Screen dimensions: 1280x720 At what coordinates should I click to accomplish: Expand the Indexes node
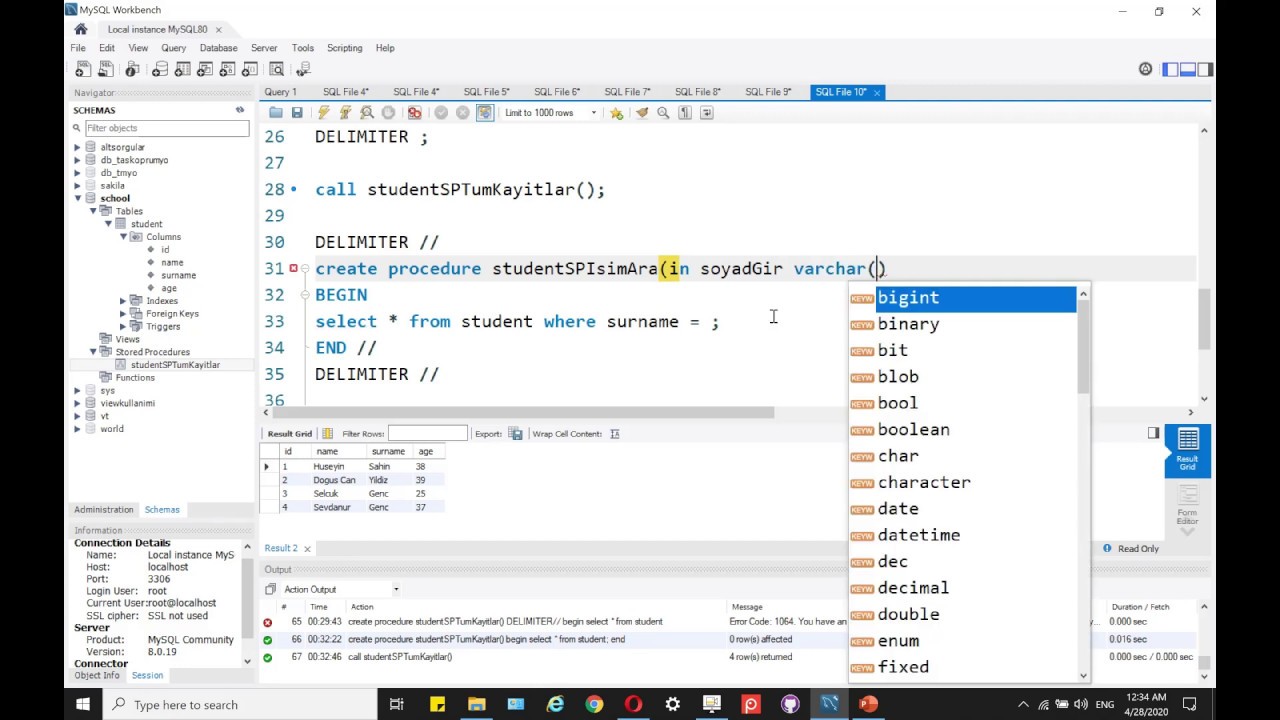pos(124,301)
